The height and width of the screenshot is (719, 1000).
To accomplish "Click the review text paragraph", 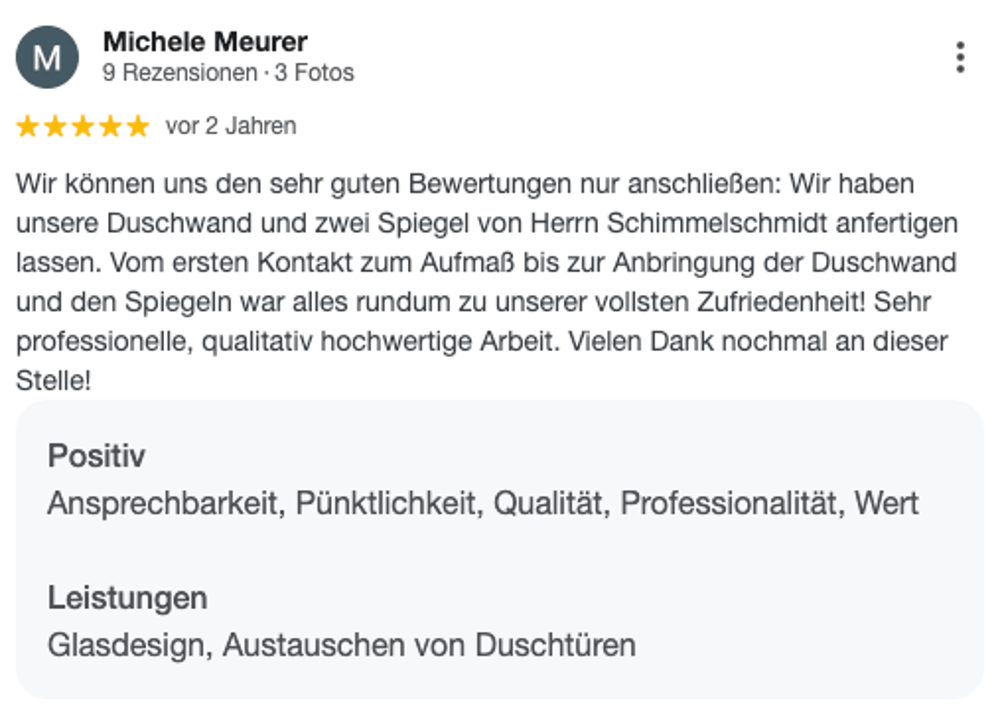I will [487, 281].
